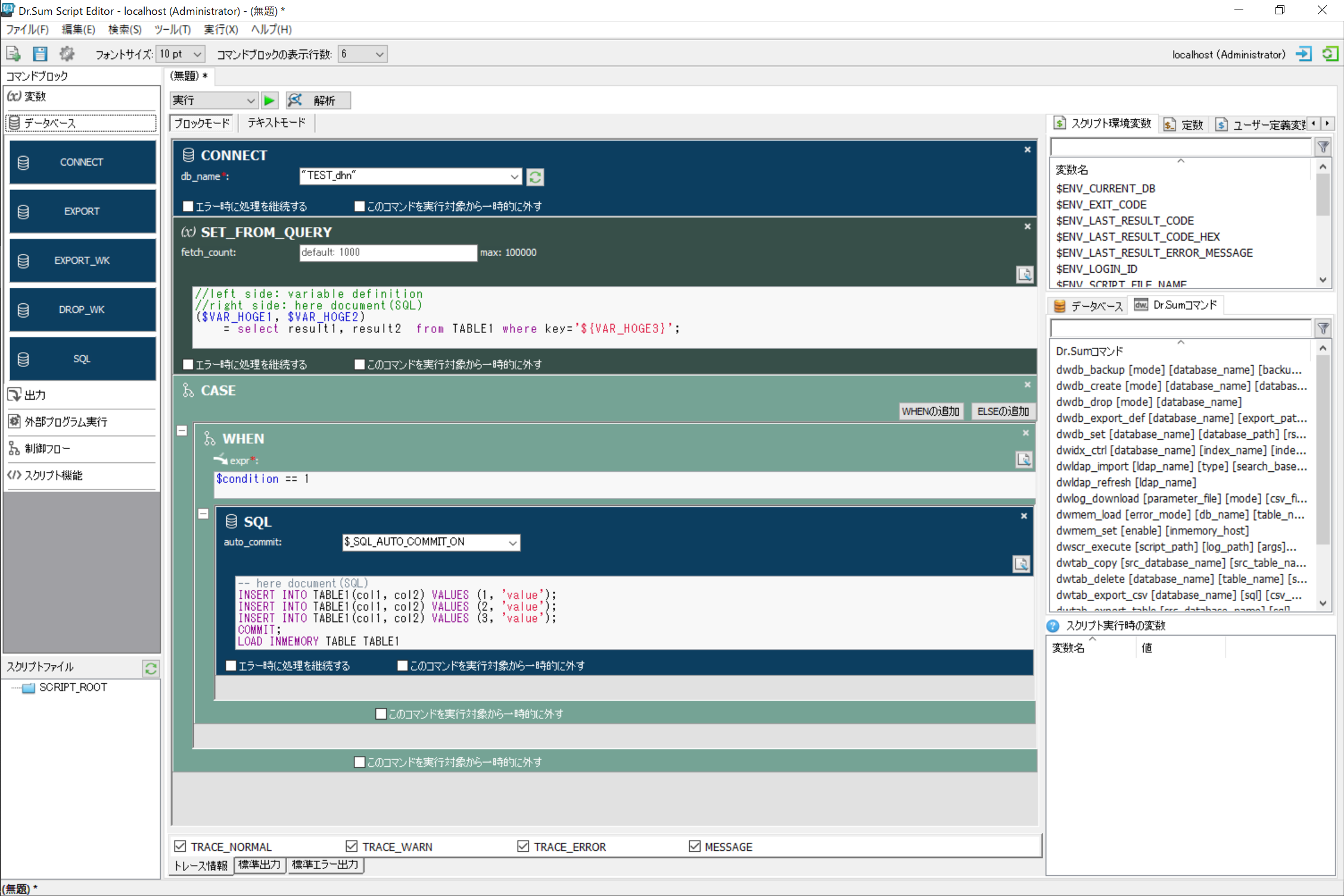Click the new script icon on the toolbar

(13, 54)
